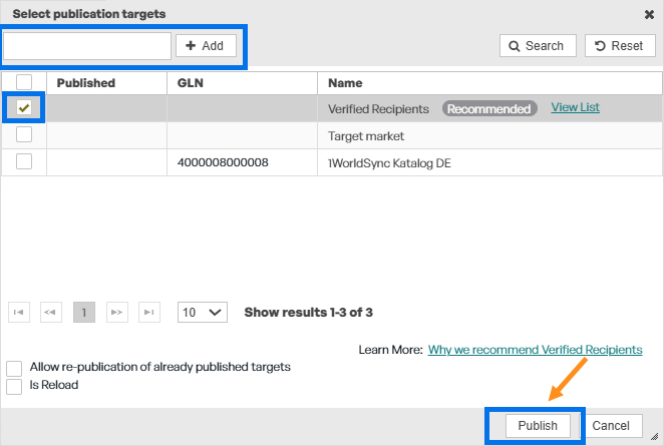Viewport: 664px width, 446px height.
Task: Check the 1WorldSync Katalog DE row
Action: coord(24,161)
